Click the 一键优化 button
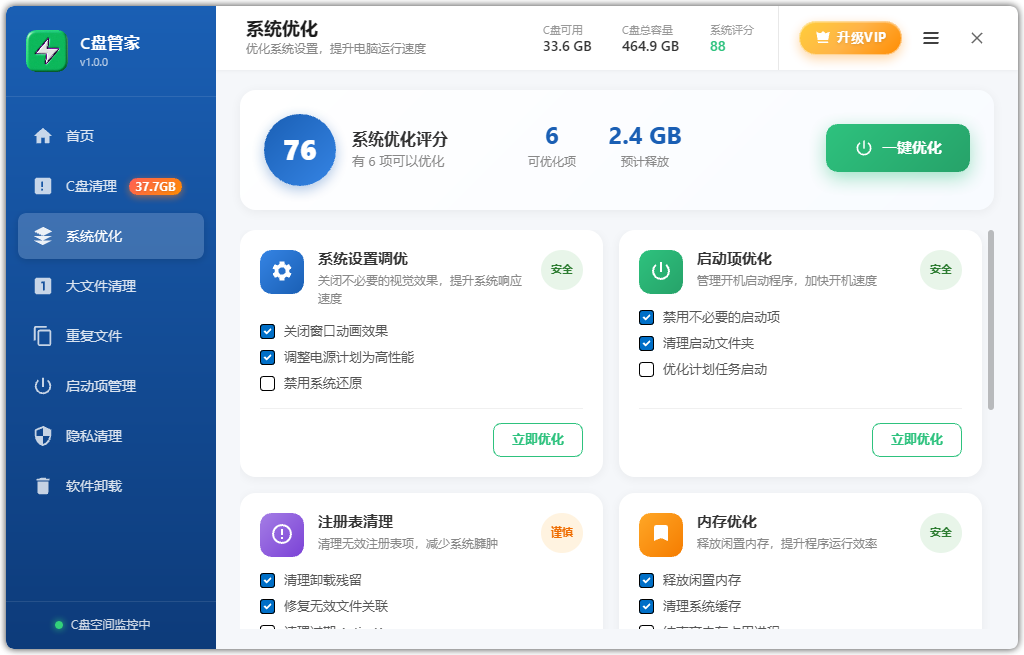1024x655 pixels. pyautogui.click(x=898, y=148)
